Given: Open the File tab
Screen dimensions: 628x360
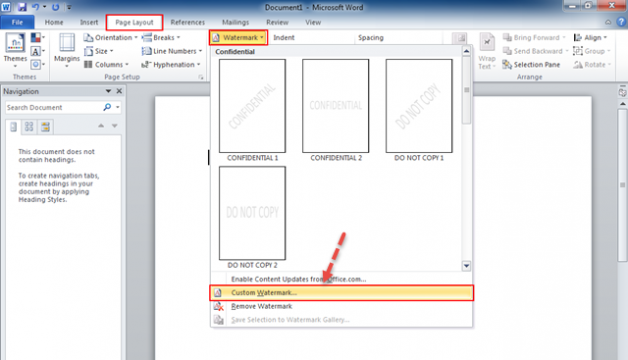Looking at the screenshot, I should pyautogui.click(x=17, y=22).
